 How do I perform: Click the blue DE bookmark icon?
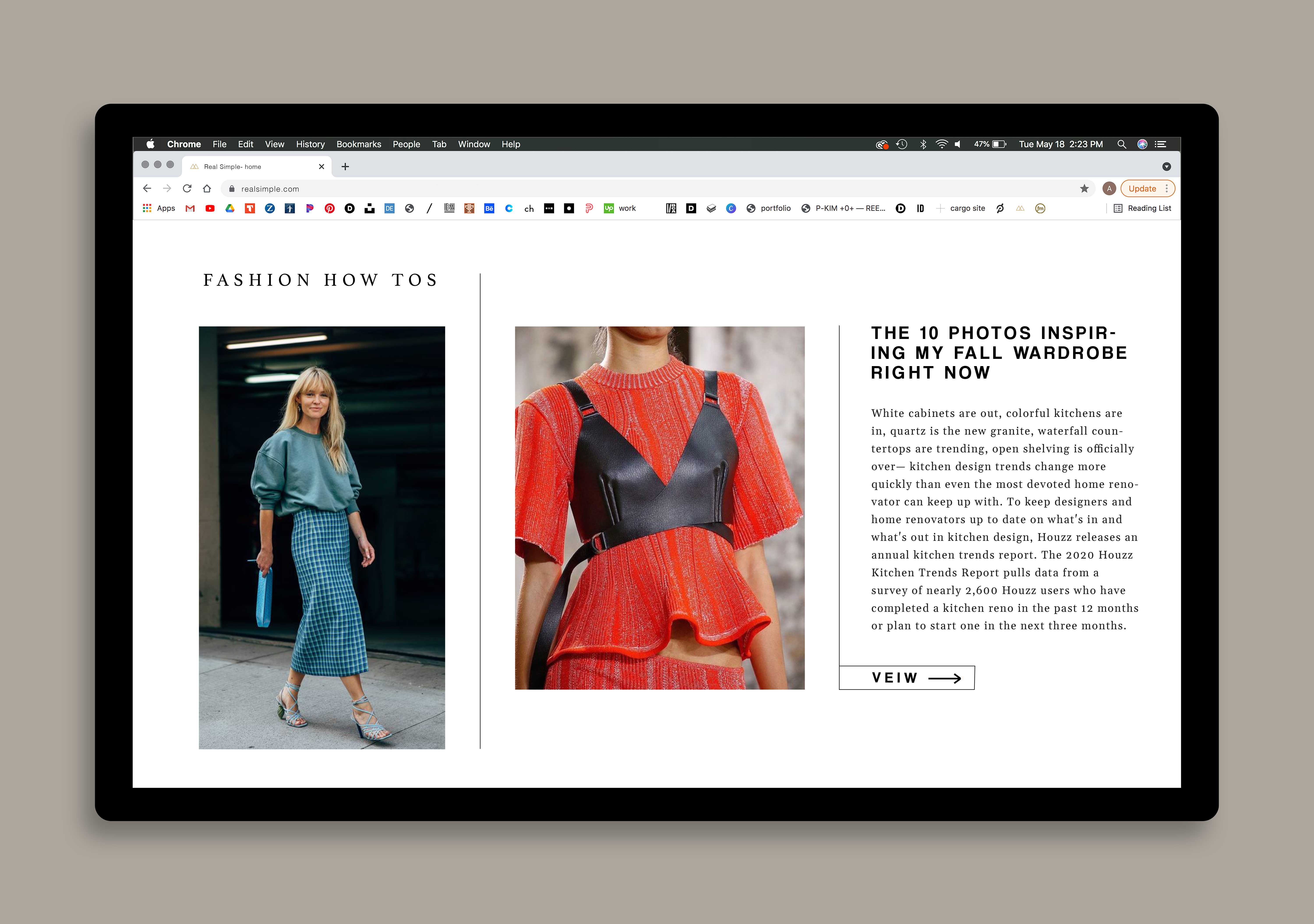(x=390, y=208)
